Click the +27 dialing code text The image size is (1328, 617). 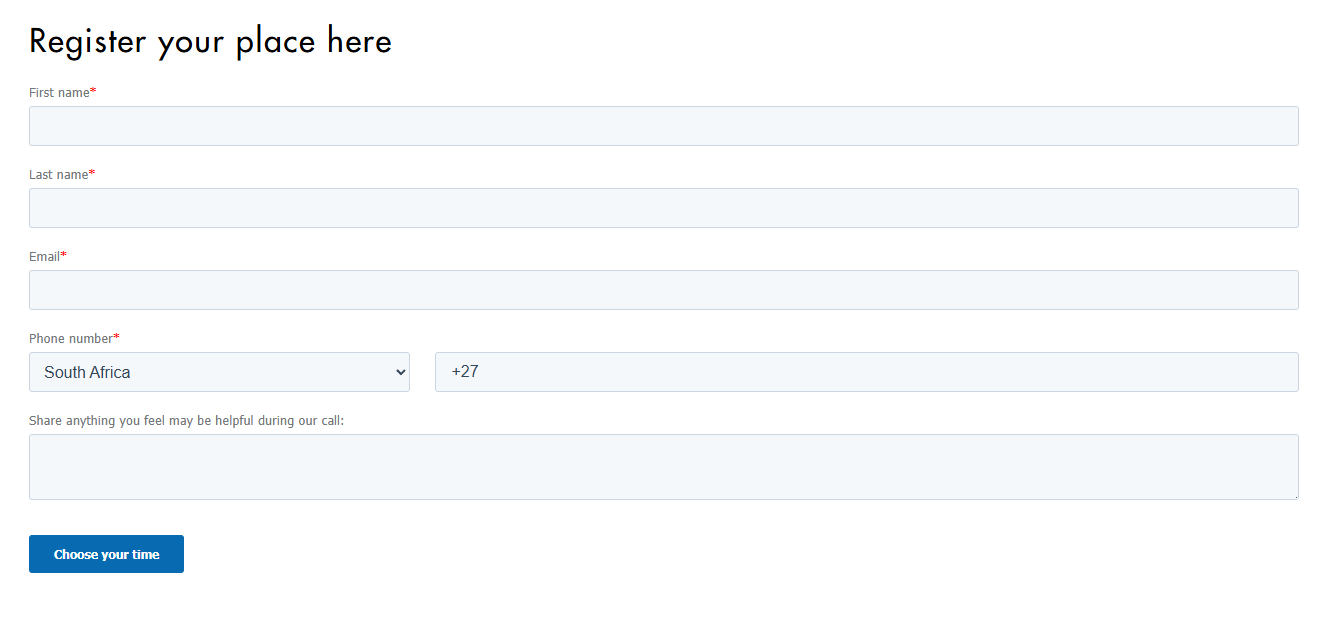pos(465,372)
